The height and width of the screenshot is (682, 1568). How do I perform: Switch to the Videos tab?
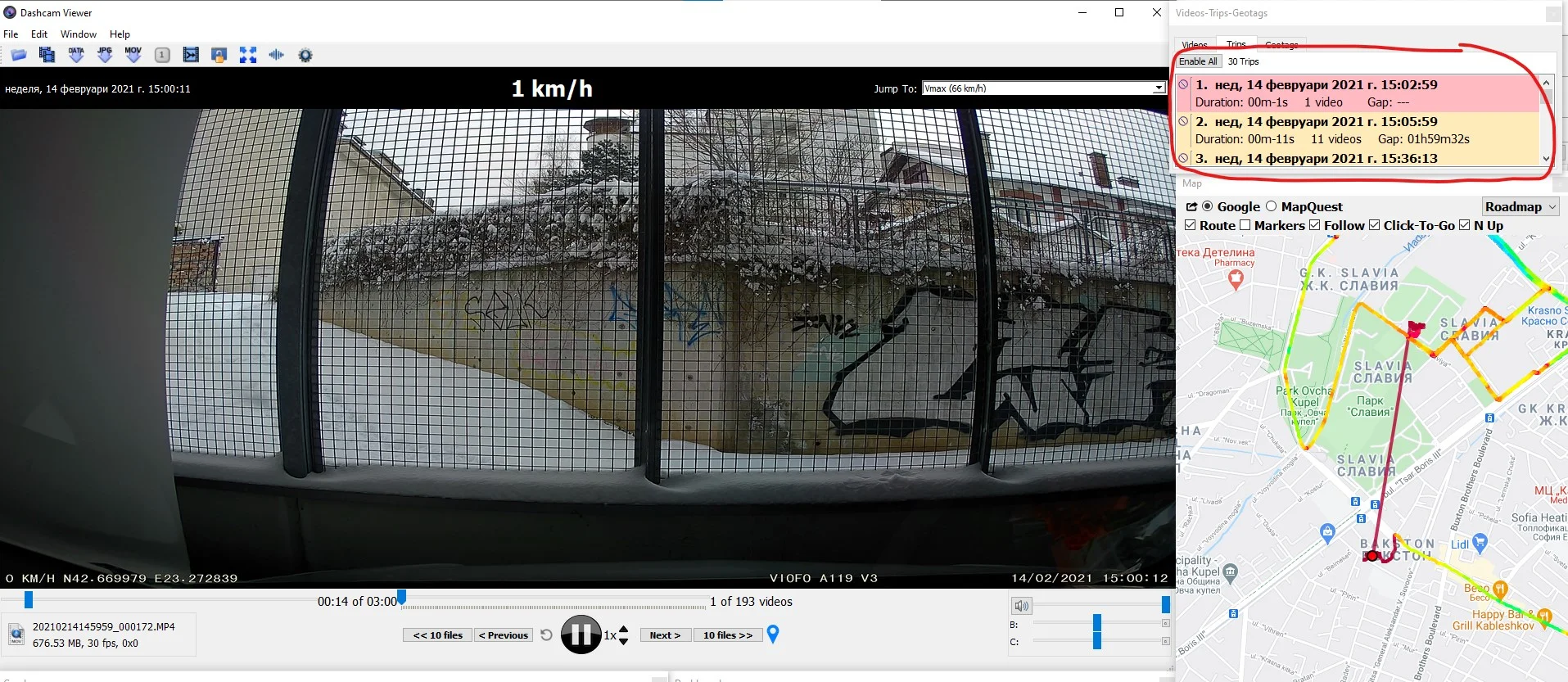pos(1195,45)
